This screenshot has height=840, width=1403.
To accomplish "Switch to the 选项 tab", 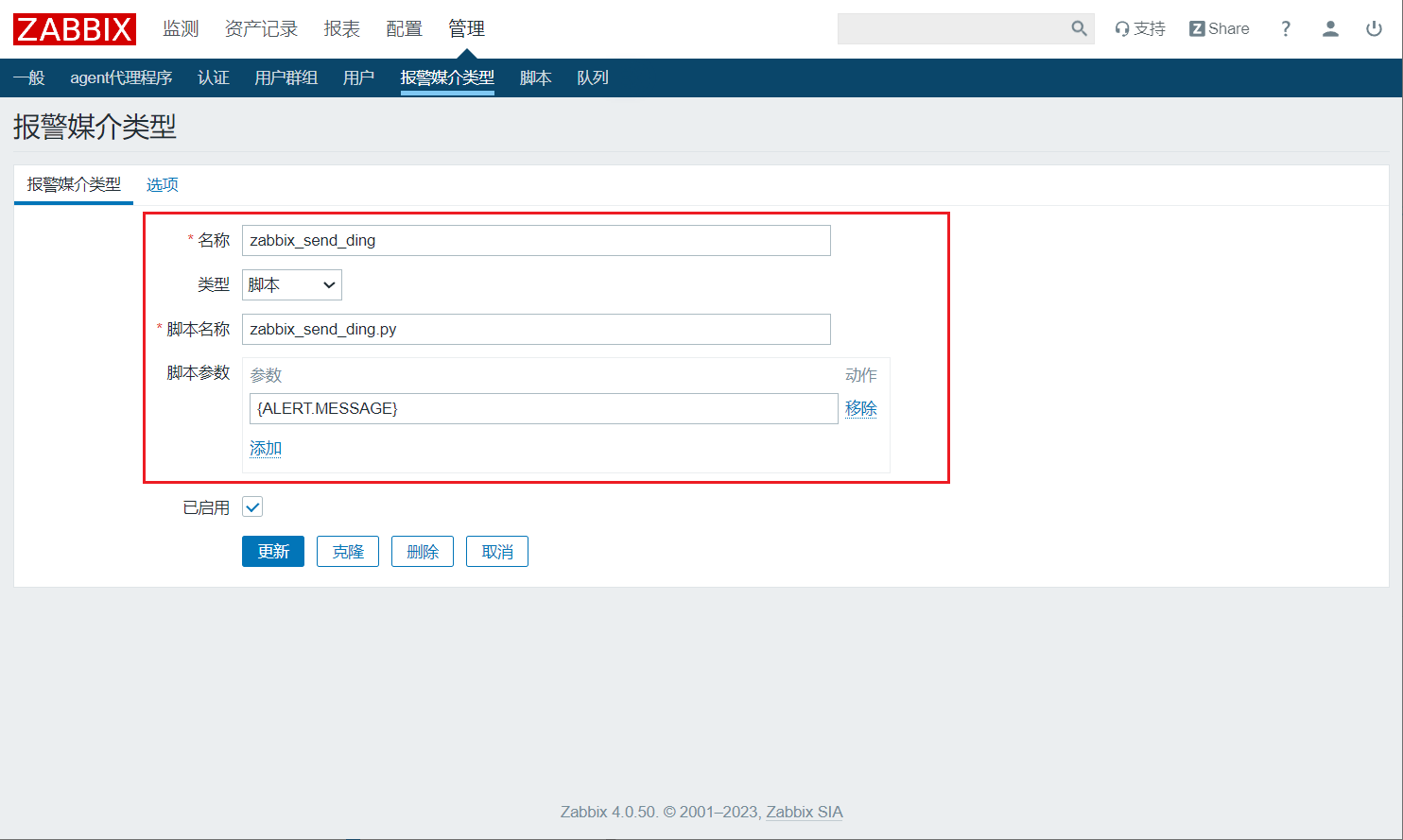I will pyautogui.click(x=163, y=185).
